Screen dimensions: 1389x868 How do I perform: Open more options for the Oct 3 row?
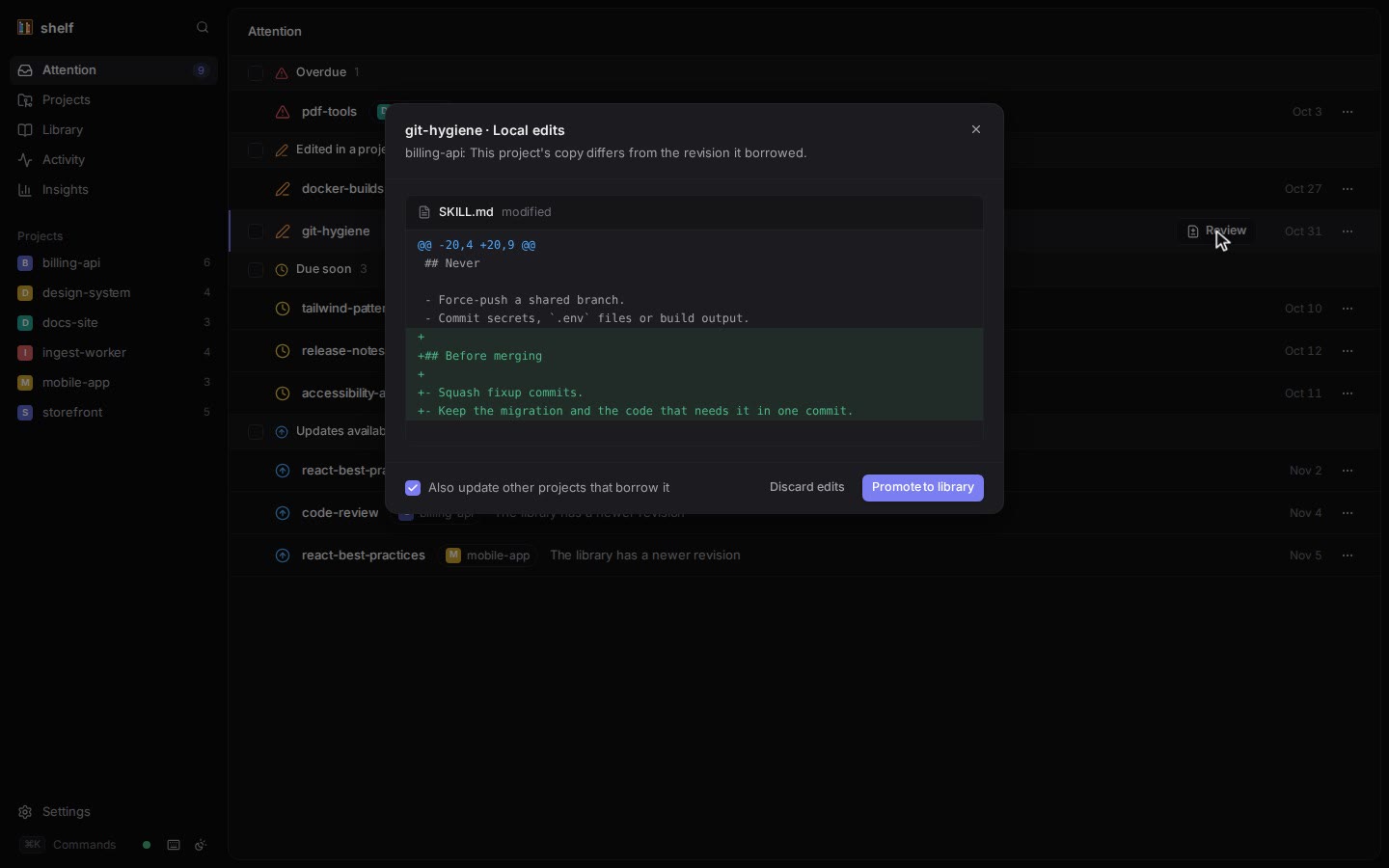[x=1348, y=113]
